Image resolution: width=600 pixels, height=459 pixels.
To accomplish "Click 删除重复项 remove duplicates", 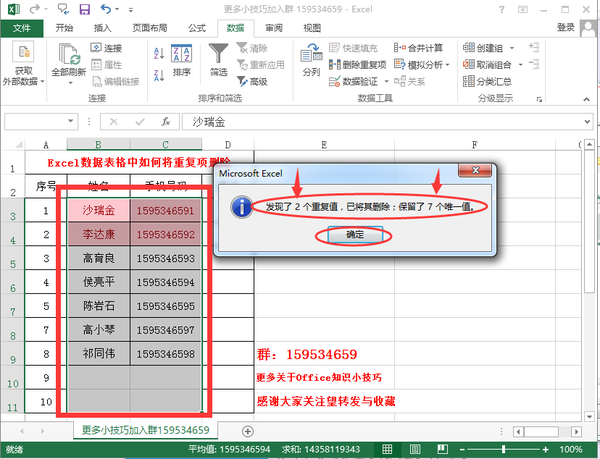I will pyautogui.click(x=358, y=65).
